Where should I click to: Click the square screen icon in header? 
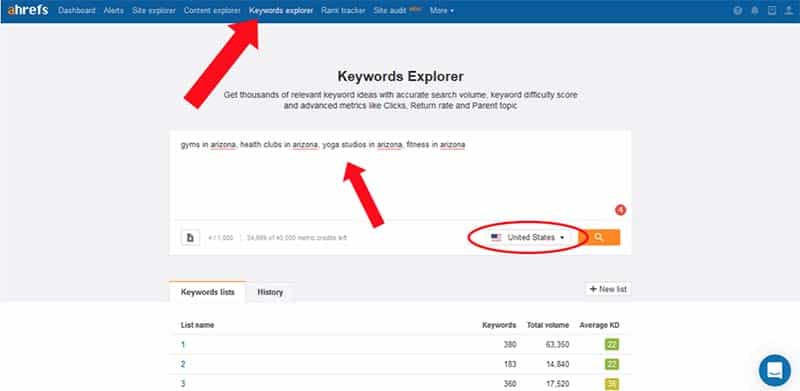click(x=772, y=10)
